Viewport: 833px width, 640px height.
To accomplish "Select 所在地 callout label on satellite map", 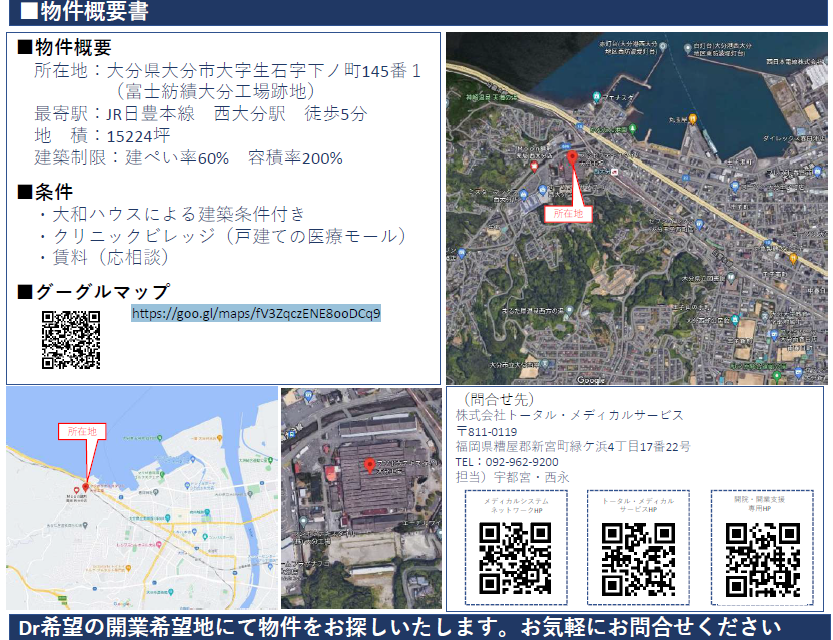I will coord(568,213).
